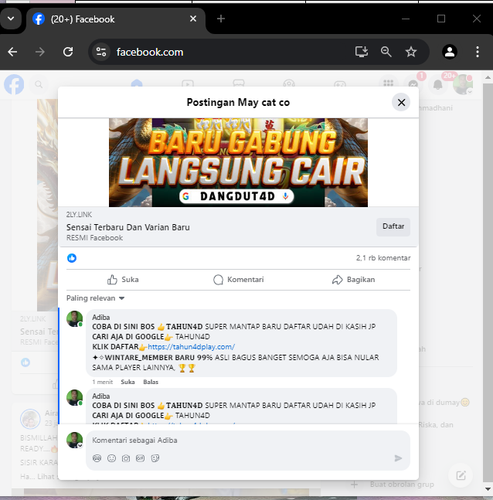Click the Komentari button
This screenshot has height=500, width=493.
tap(238, 280)
